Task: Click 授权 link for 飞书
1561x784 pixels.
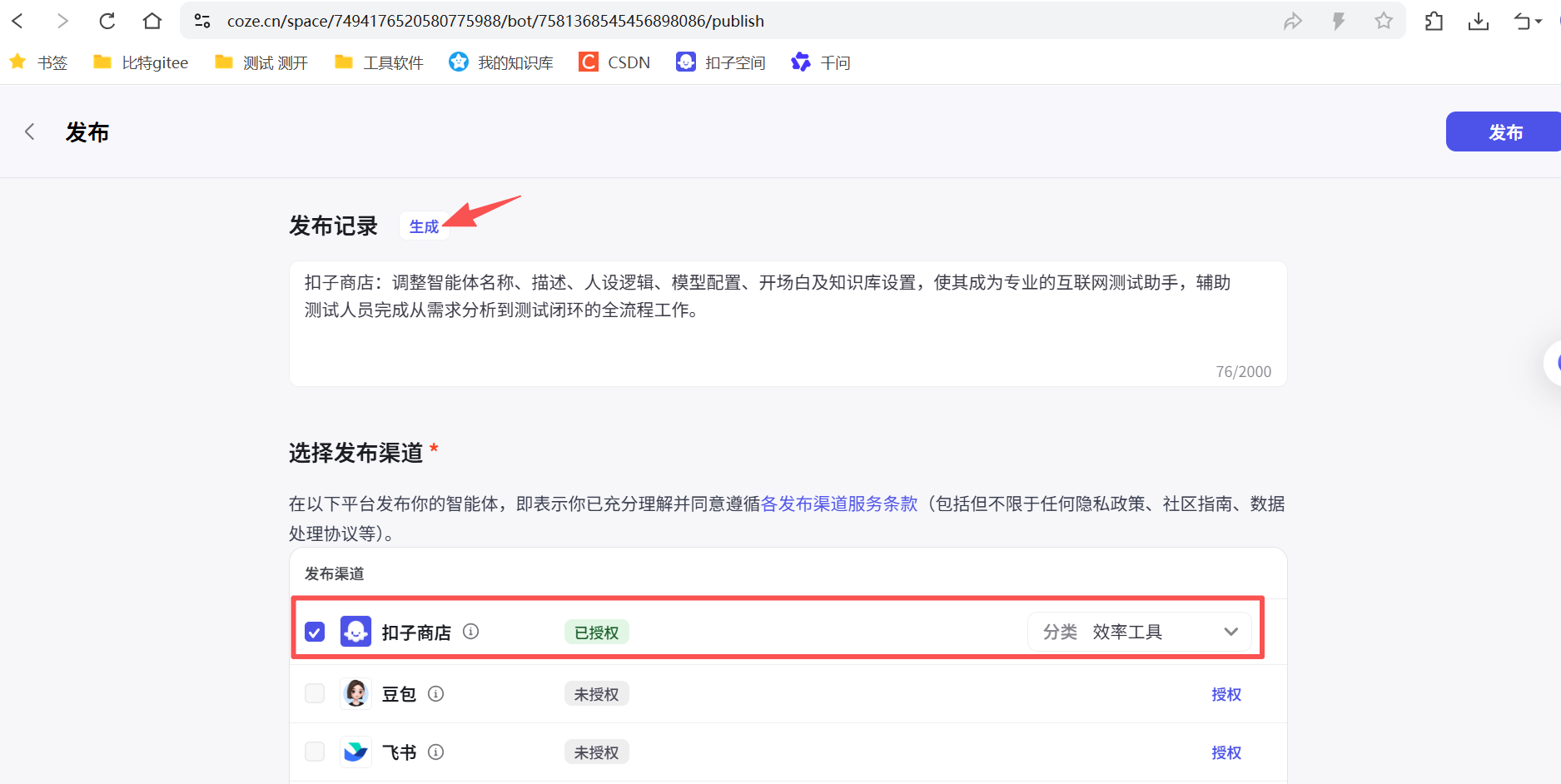Action: 1226,752
